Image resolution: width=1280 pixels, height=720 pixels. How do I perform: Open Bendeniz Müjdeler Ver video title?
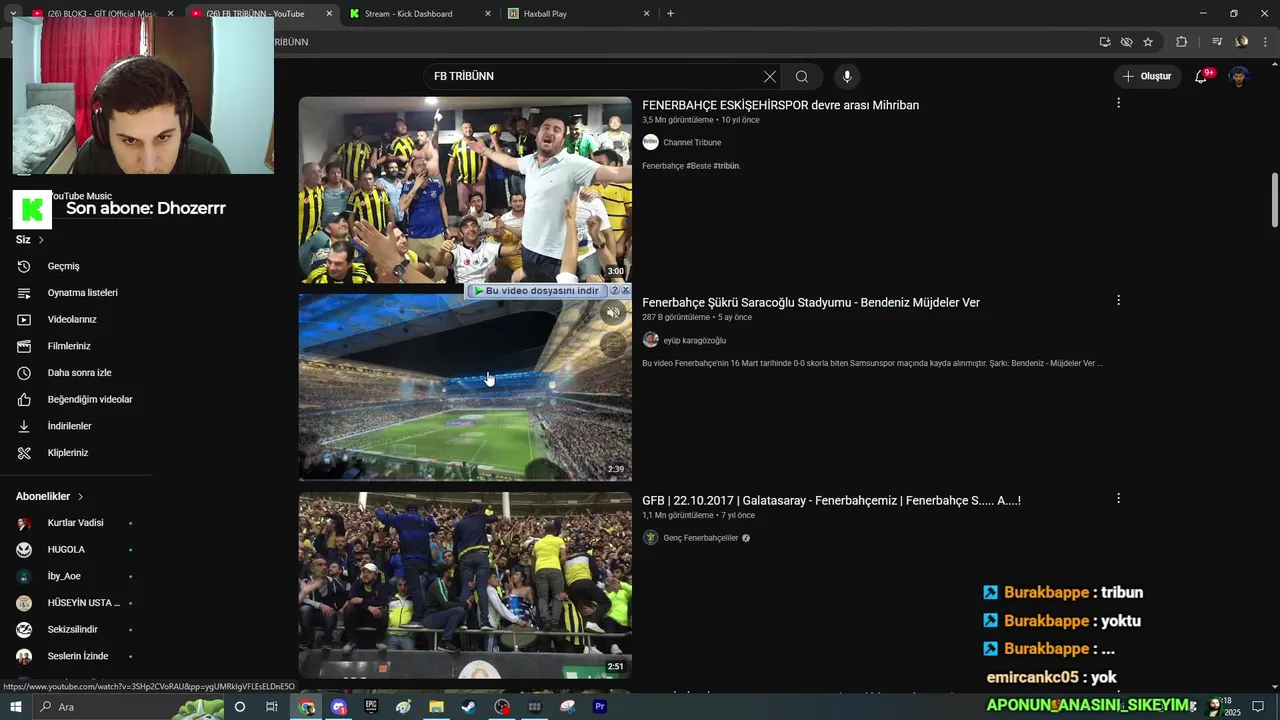pyautogui.click(x=811, y=303)
